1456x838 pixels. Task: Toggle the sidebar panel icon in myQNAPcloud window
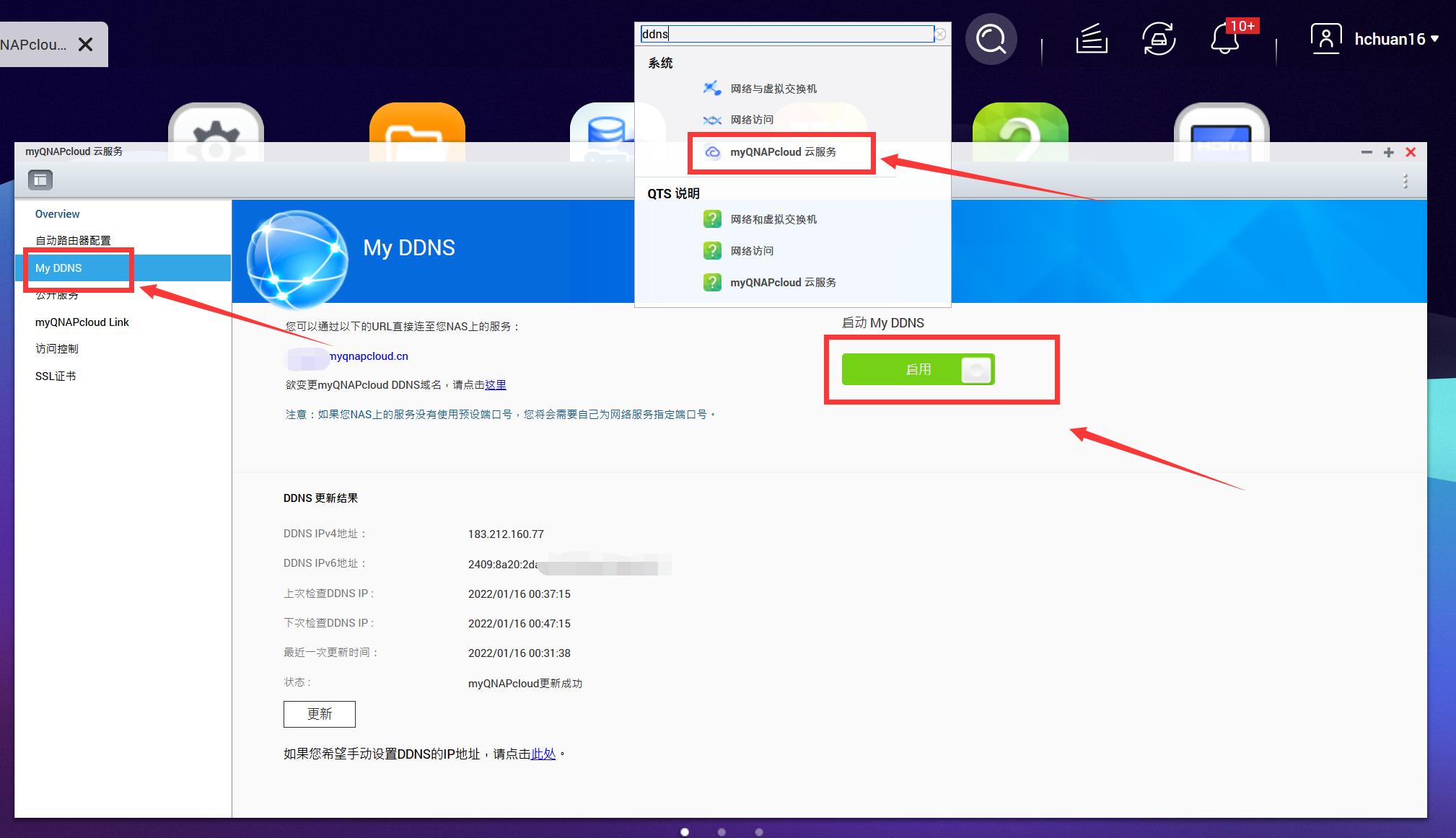40,180
